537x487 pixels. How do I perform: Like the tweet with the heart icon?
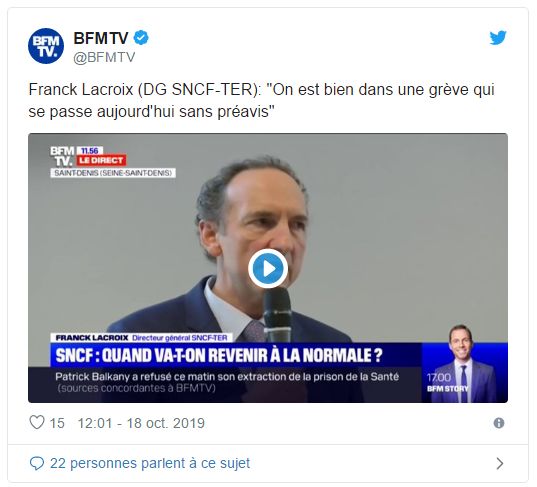[37, 422]
